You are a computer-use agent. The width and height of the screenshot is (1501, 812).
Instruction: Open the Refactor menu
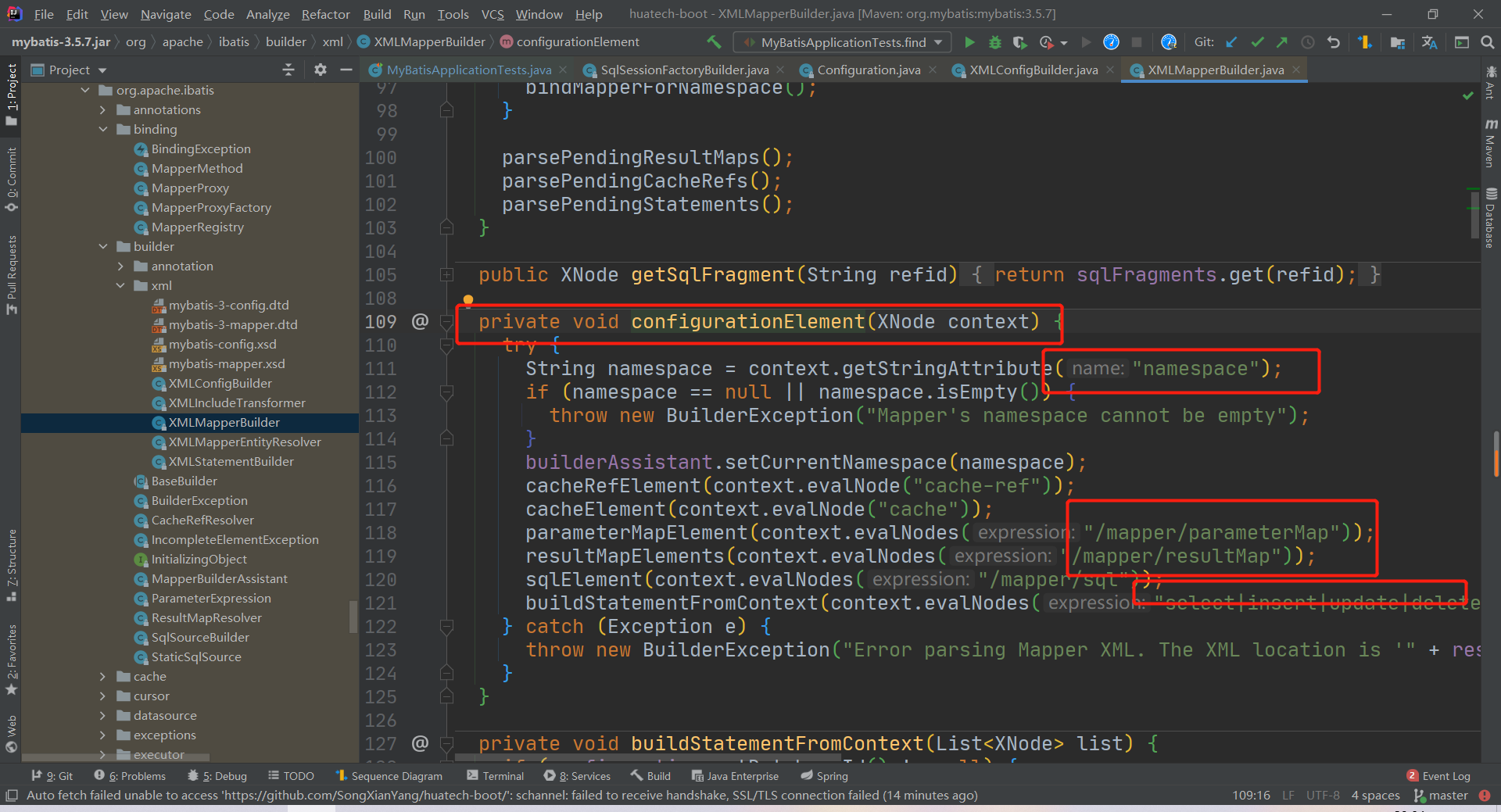tap(325, 14)
